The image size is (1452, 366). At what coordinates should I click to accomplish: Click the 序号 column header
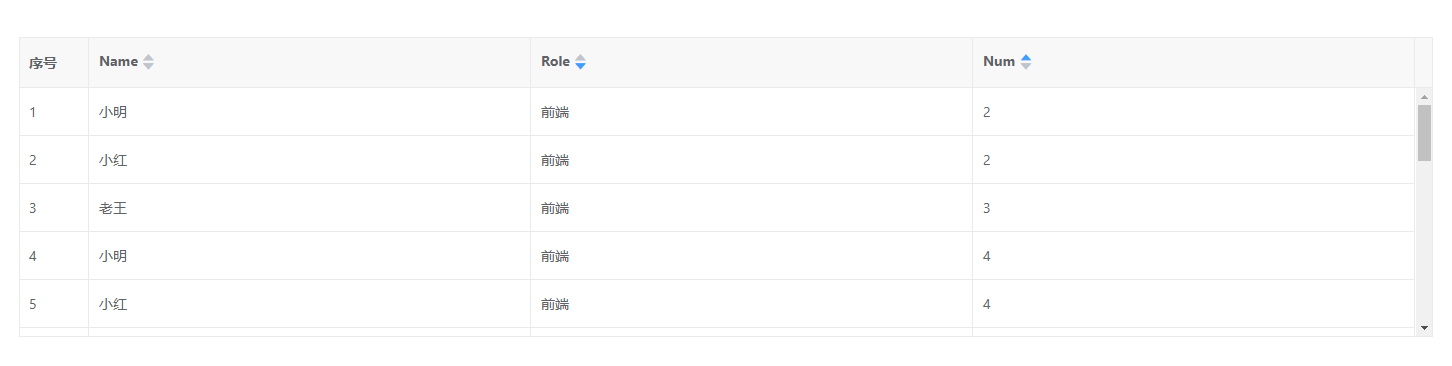click(x=43, y=63)
